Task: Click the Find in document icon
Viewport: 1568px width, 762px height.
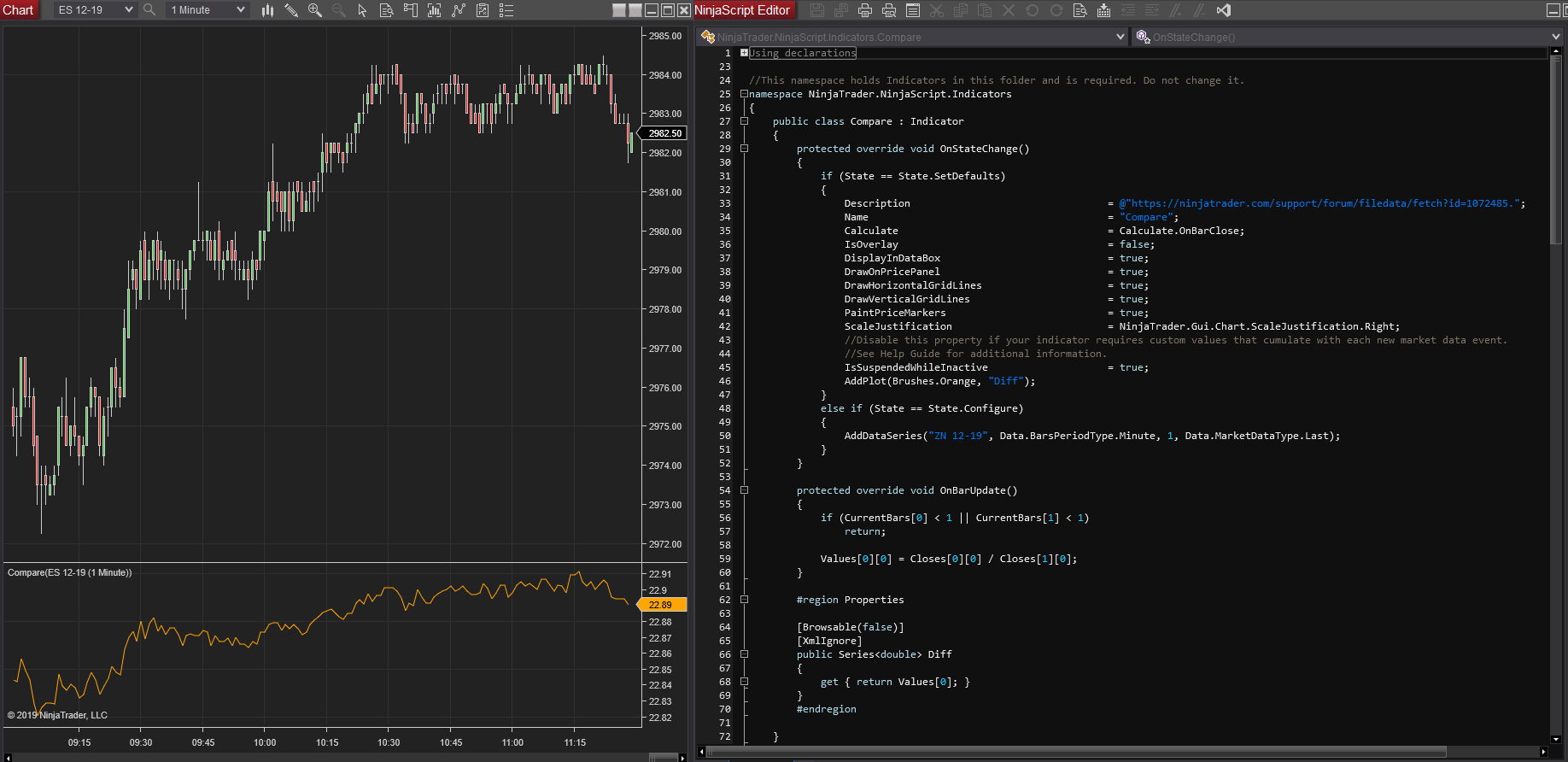Action: pyautogui.click(x=1080, y=10)
